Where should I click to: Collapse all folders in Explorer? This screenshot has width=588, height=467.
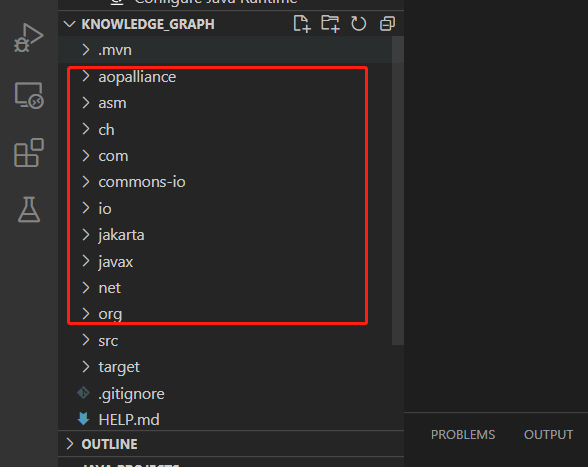pos(387,24)
